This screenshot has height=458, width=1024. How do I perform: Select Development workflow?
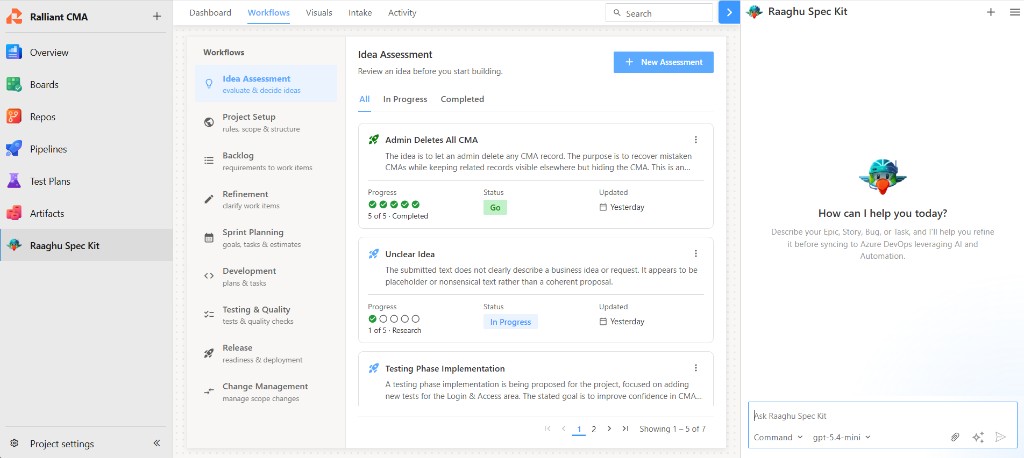pos(266,276)
